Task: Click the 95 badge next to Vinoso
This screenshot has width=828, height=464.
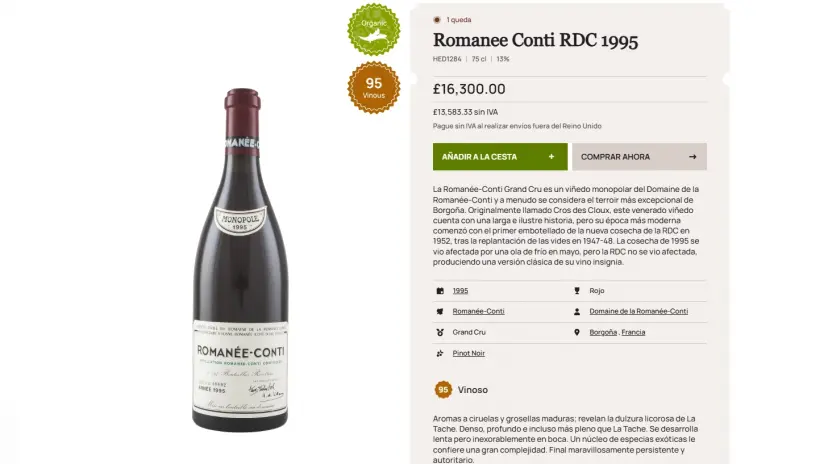Action: 443,390
